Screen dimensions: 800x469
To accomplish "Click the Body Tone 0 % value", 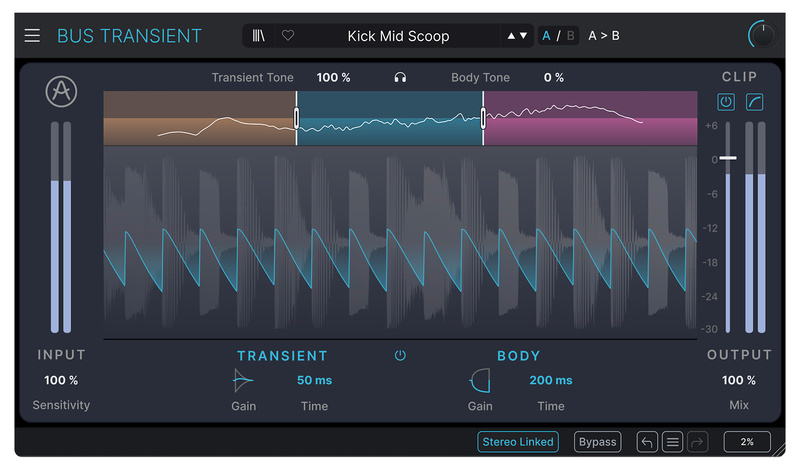I will [554, 78].
